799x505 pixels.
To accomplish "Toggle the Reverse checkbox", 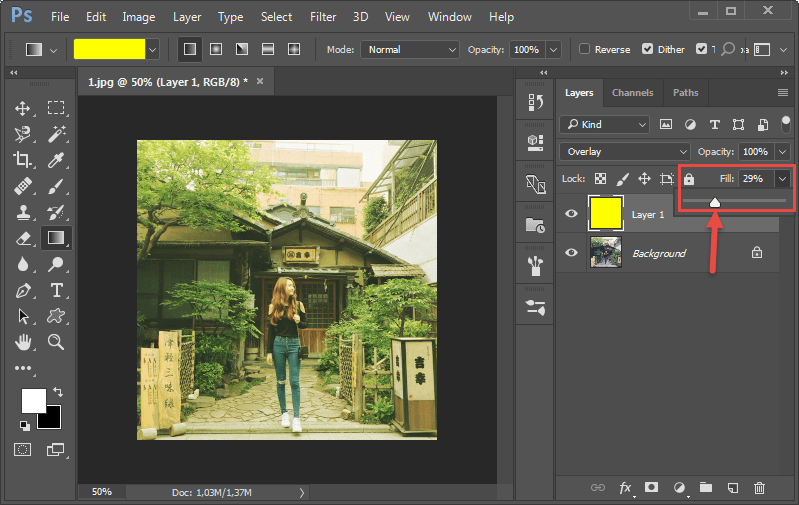I will tap(584, 49).
